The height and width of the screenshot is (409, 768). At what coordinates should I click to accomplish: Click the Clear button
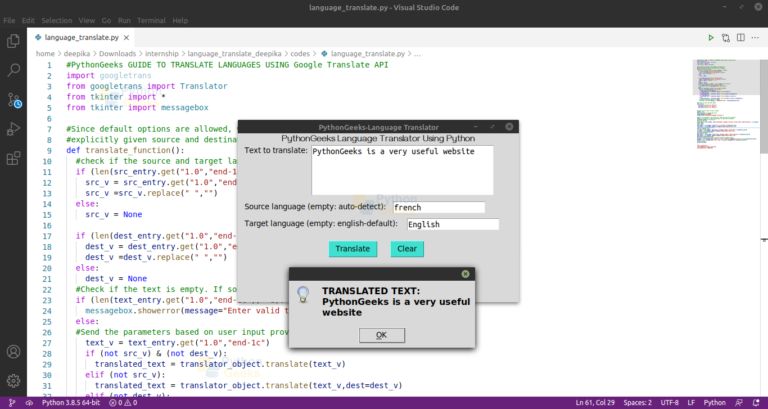point(407,249)
